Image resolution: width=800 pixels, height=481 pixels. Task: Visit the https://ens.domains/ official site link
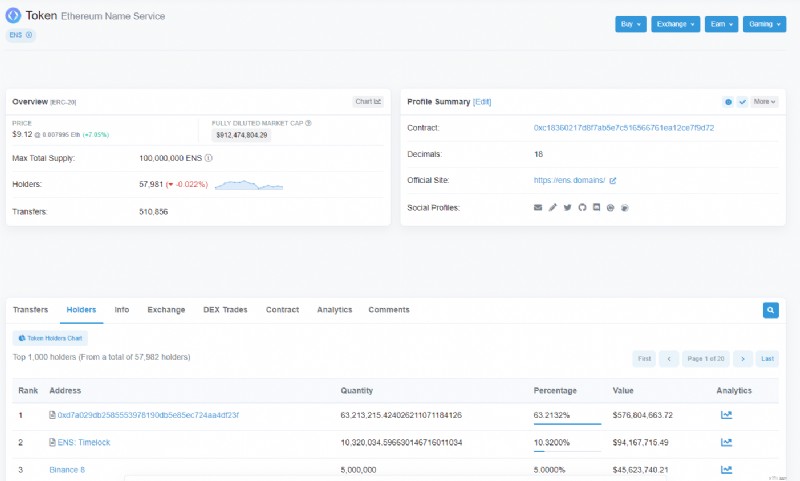click(569, 181)
